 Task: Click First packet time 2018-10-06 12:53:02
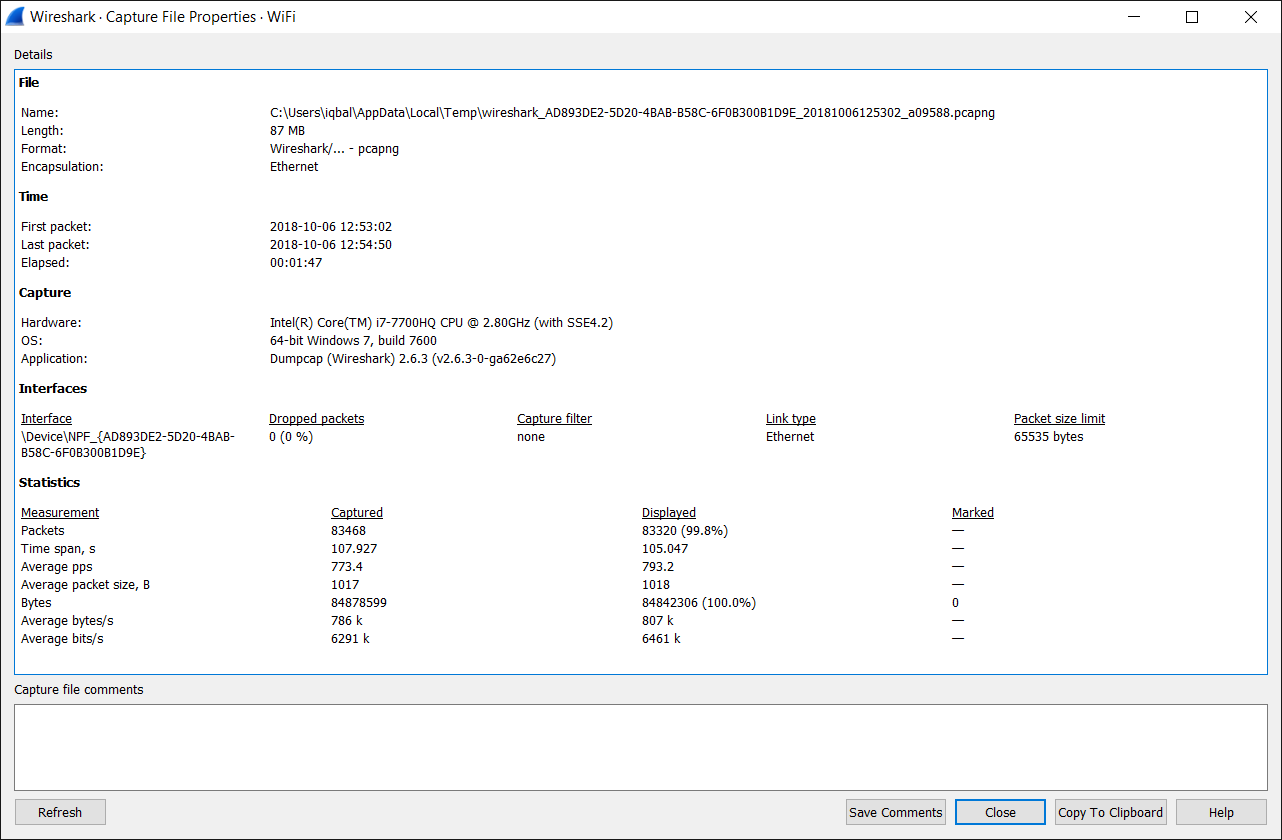pyautogui.click(x=331, y=227)
